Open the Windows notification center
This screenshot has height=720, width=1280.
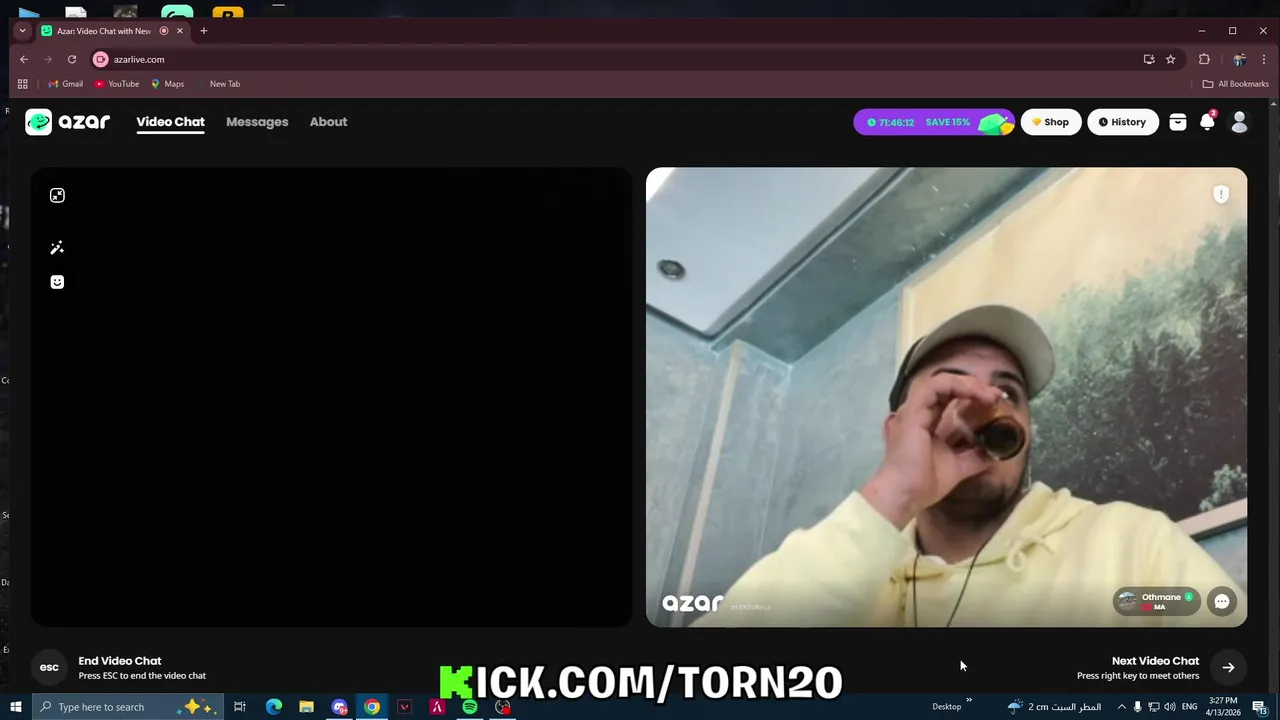[x=1259, y=707]
